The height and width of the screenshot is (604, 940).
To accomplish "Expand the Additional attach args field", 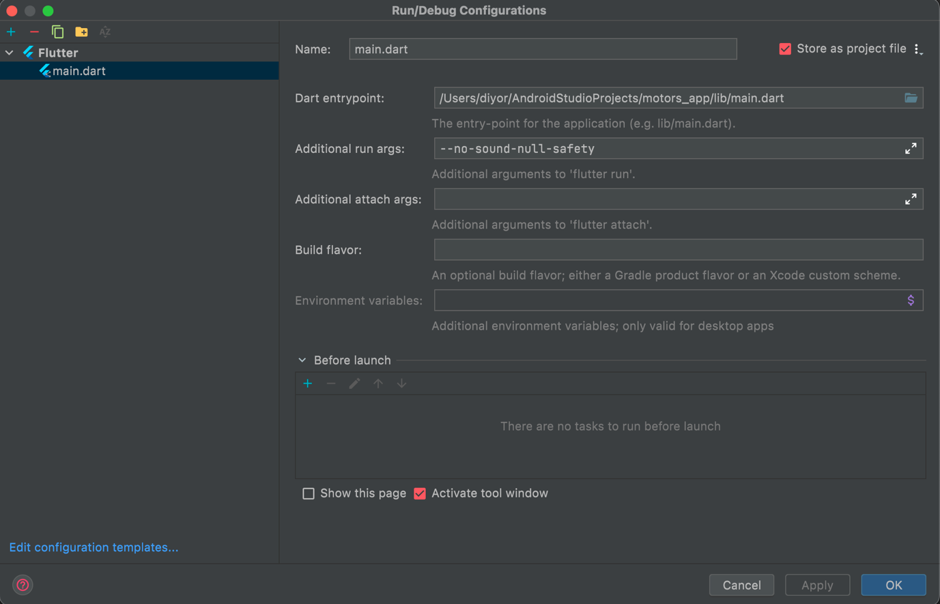I will coord(910,199).
